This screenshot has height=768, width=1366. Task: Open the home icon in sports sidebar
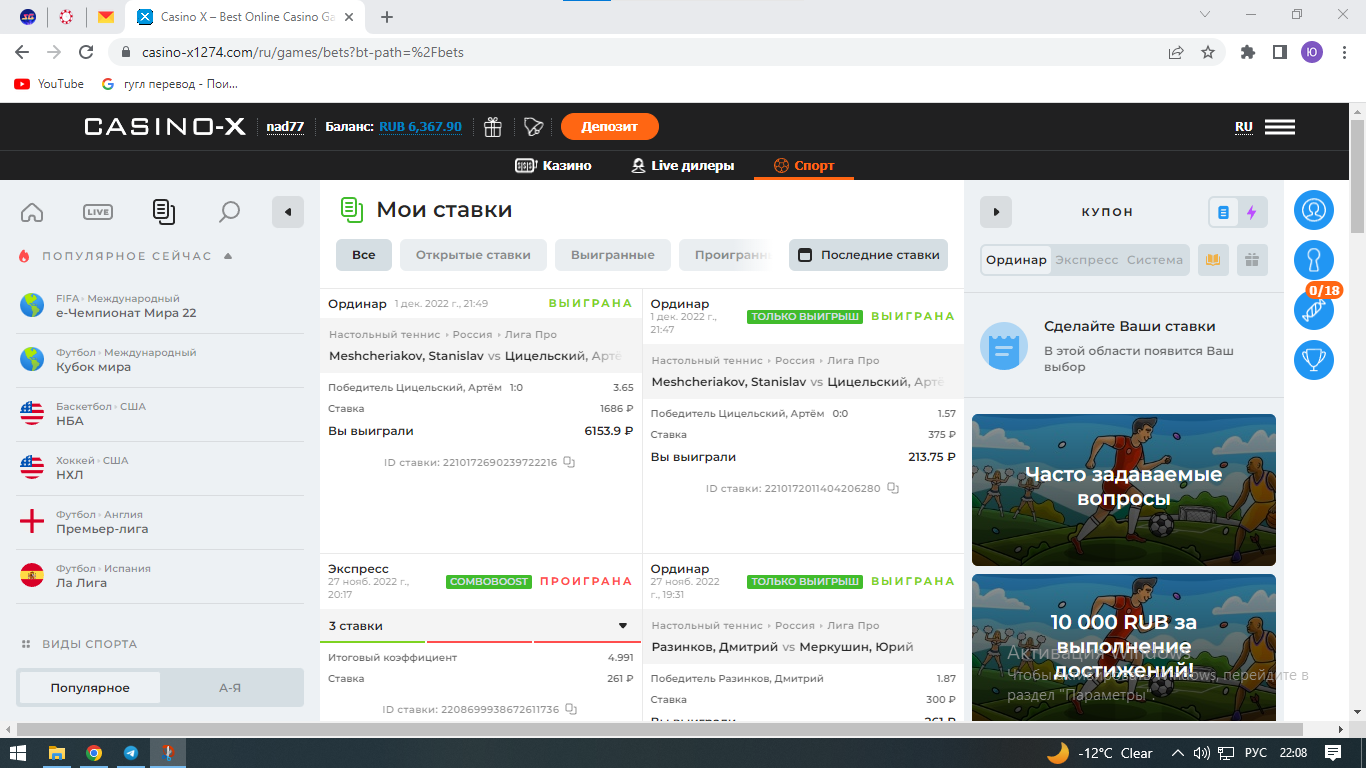pos(32,212)
